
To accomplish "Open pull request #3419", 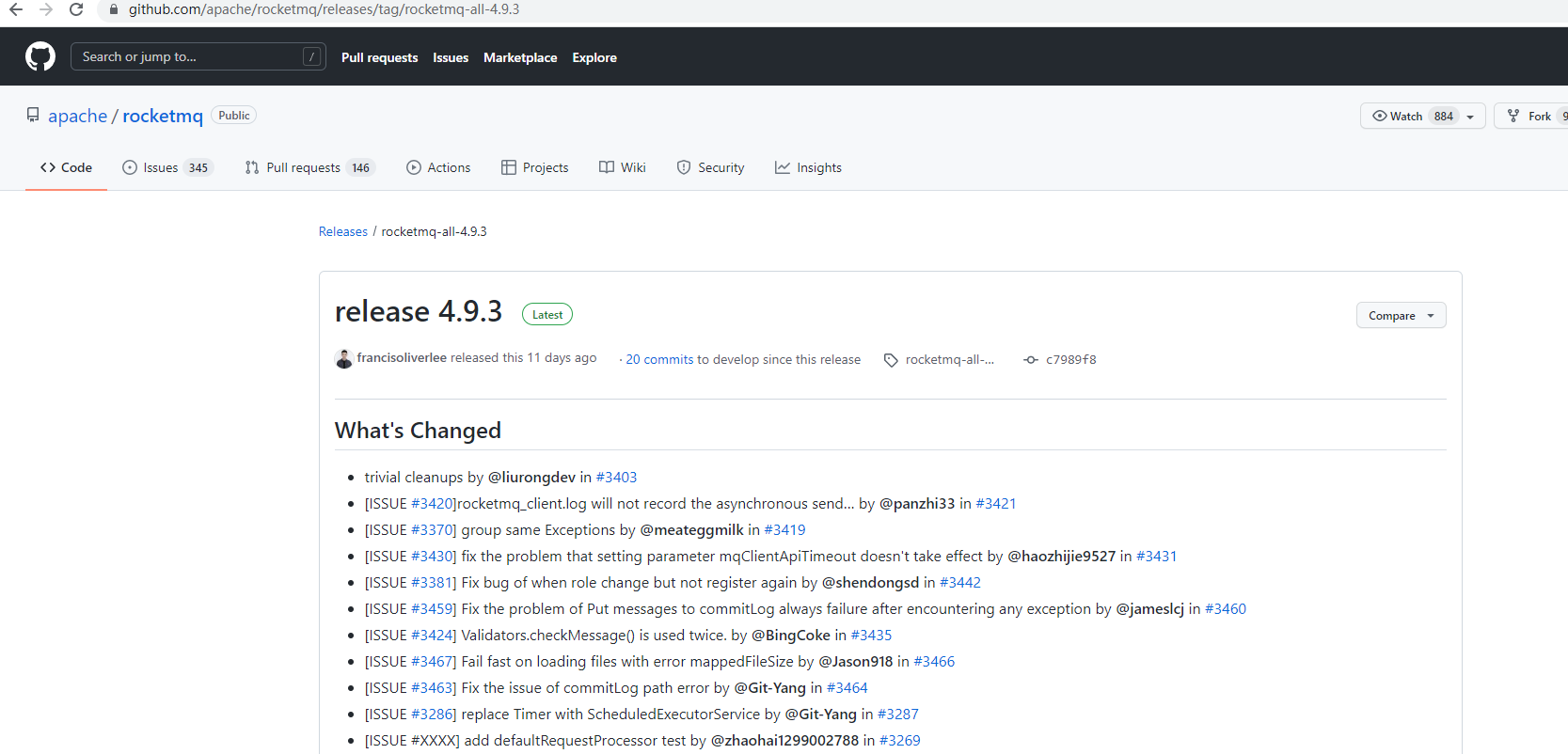I will click(x=784, y=530).
